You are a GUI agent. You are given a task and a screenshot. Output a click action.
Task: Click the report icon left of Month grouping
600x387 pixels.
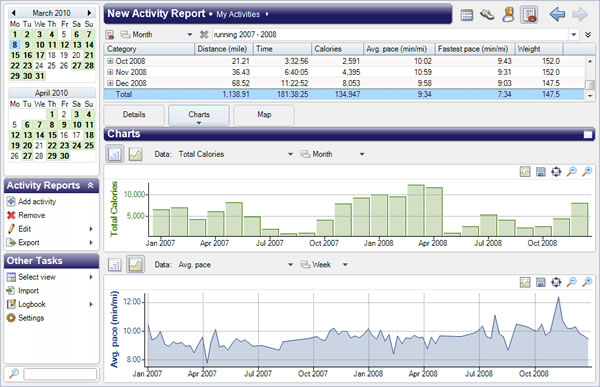pos(110,35)
